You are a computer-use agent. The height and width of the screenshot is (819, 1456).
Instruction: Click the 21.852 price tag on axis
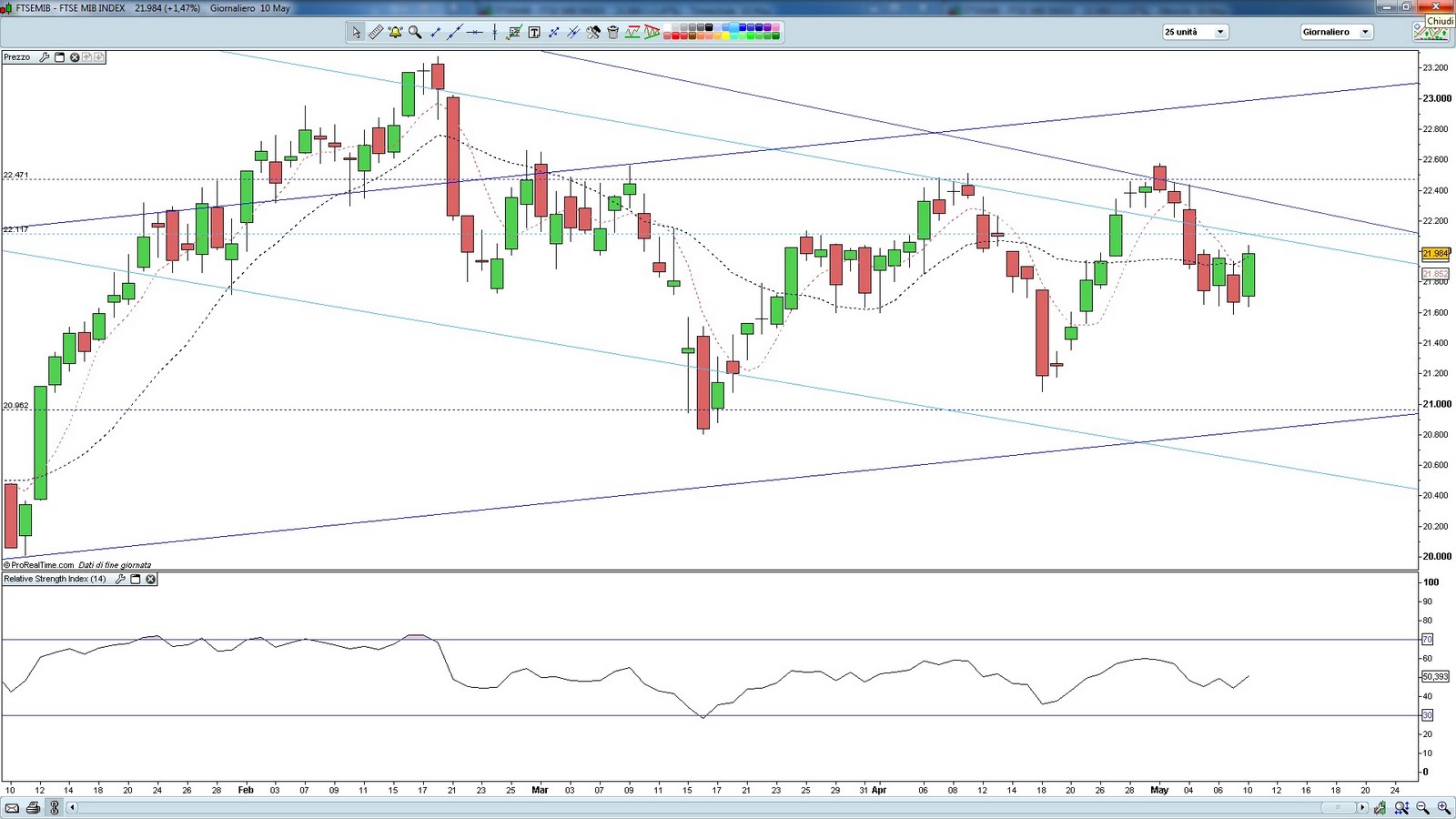tap(1435, 274)
